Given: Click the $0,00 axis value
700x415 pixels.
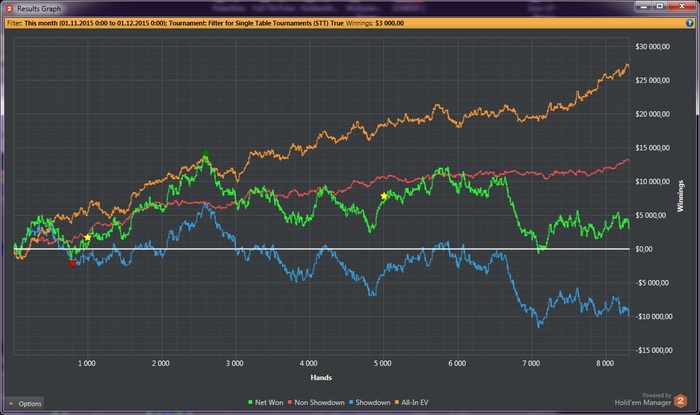Looking at the screenshot, I should (x=644, y=249).
